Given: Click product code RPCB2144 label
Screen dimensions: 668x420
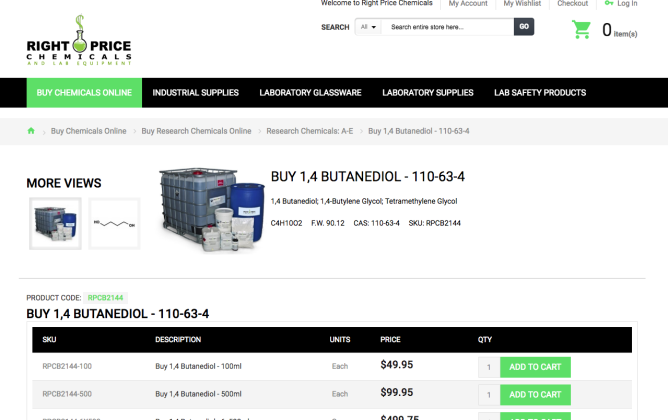Looking at the screenshot, I should [x=105, y=298].
